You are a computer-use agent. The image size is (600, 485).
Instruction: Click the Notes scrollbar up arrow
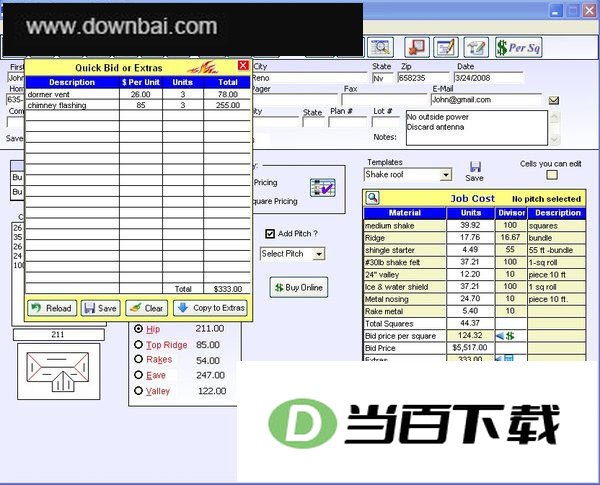pos(554,116)
